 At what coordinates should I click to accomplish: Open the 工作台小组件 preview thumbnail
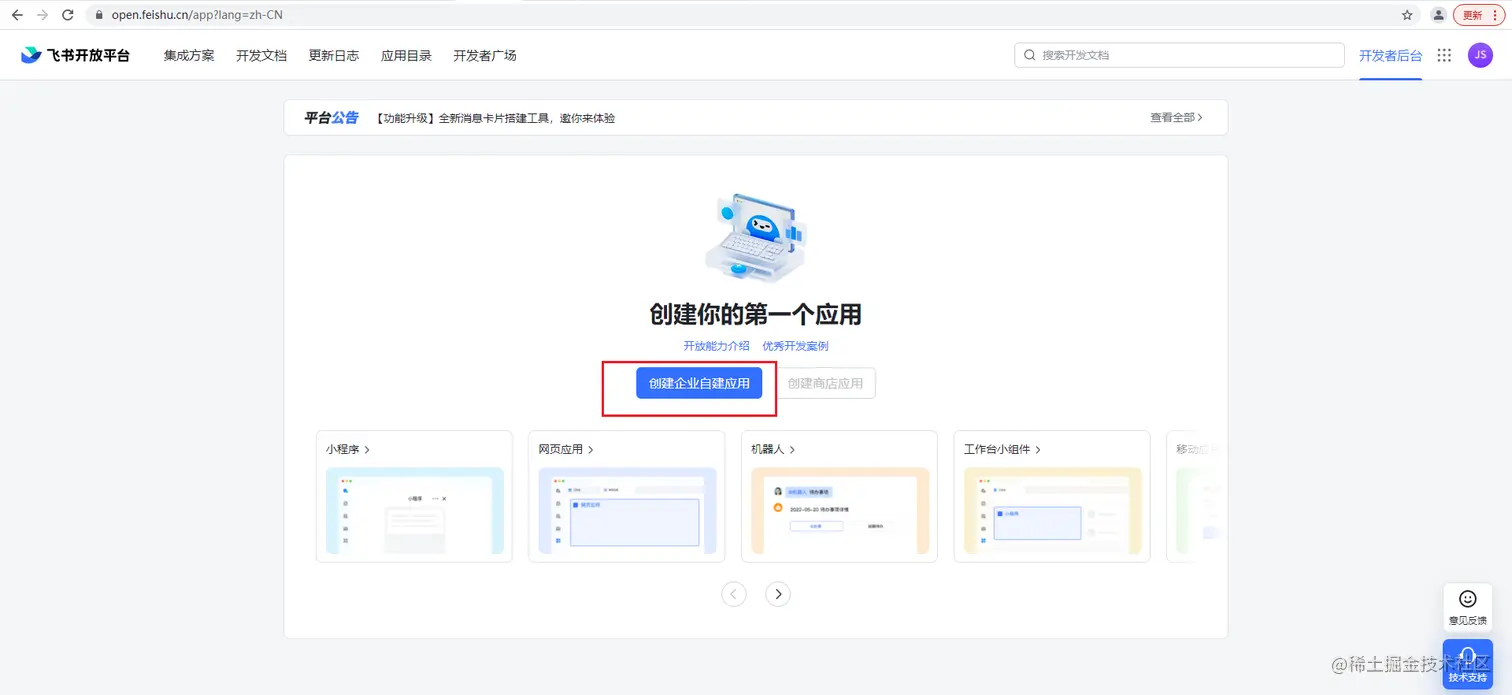1052,511
